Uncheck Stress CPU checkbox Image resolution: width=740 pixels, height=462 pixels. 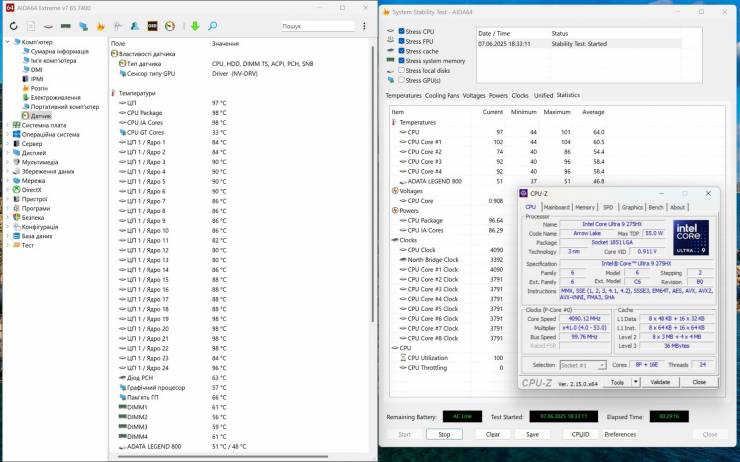pos(401,31)
